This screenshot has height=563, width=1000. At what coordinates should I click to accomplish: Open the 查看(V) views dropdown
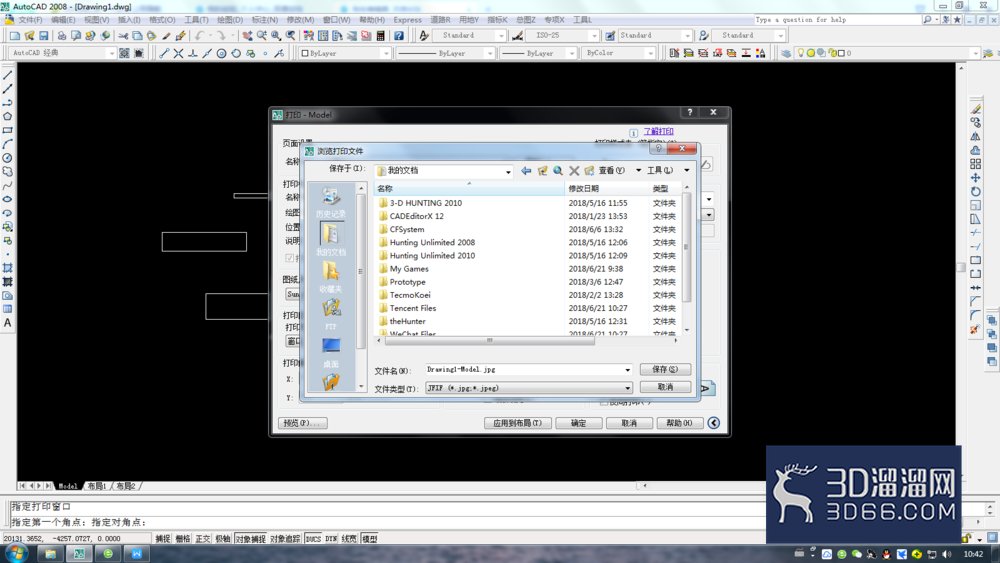click(620, 170)
